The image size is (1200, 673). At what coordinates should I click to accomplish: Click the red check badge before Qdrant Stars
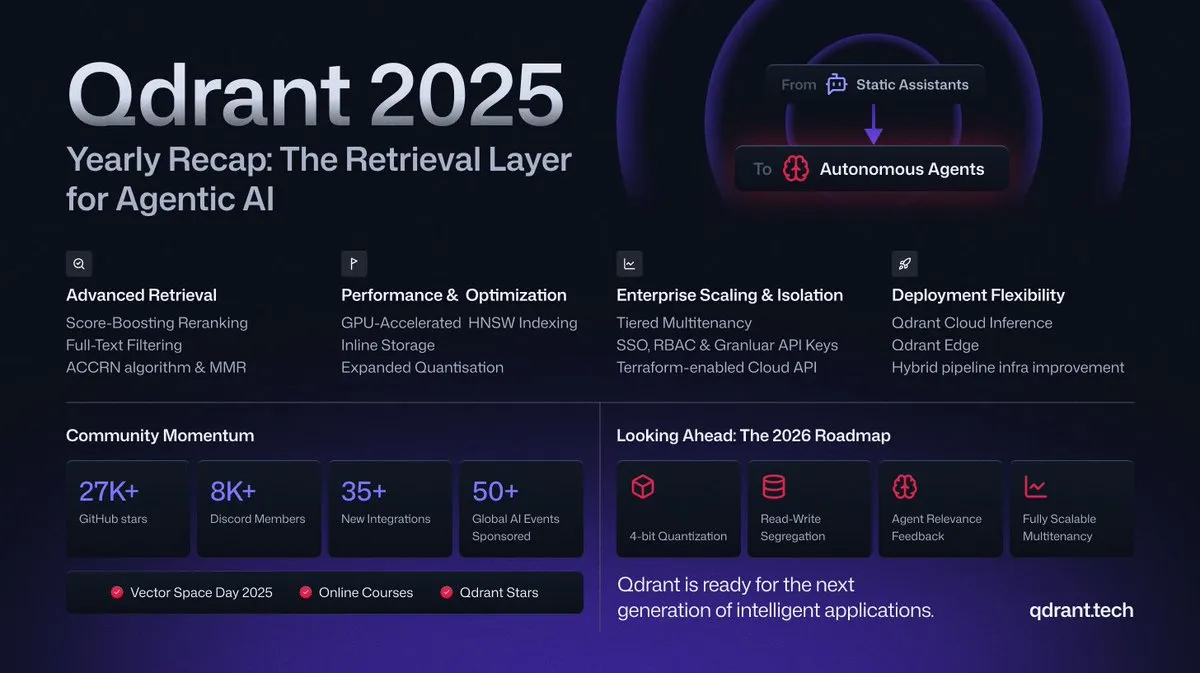(x=447, y=592)
